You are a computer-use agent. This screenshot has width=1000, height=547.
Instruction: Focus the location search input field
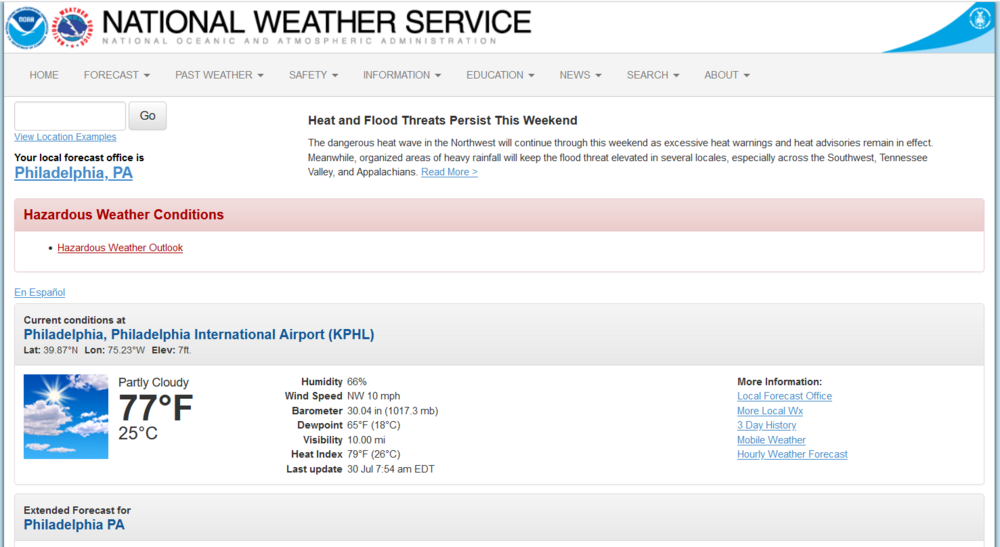(70, 115)
